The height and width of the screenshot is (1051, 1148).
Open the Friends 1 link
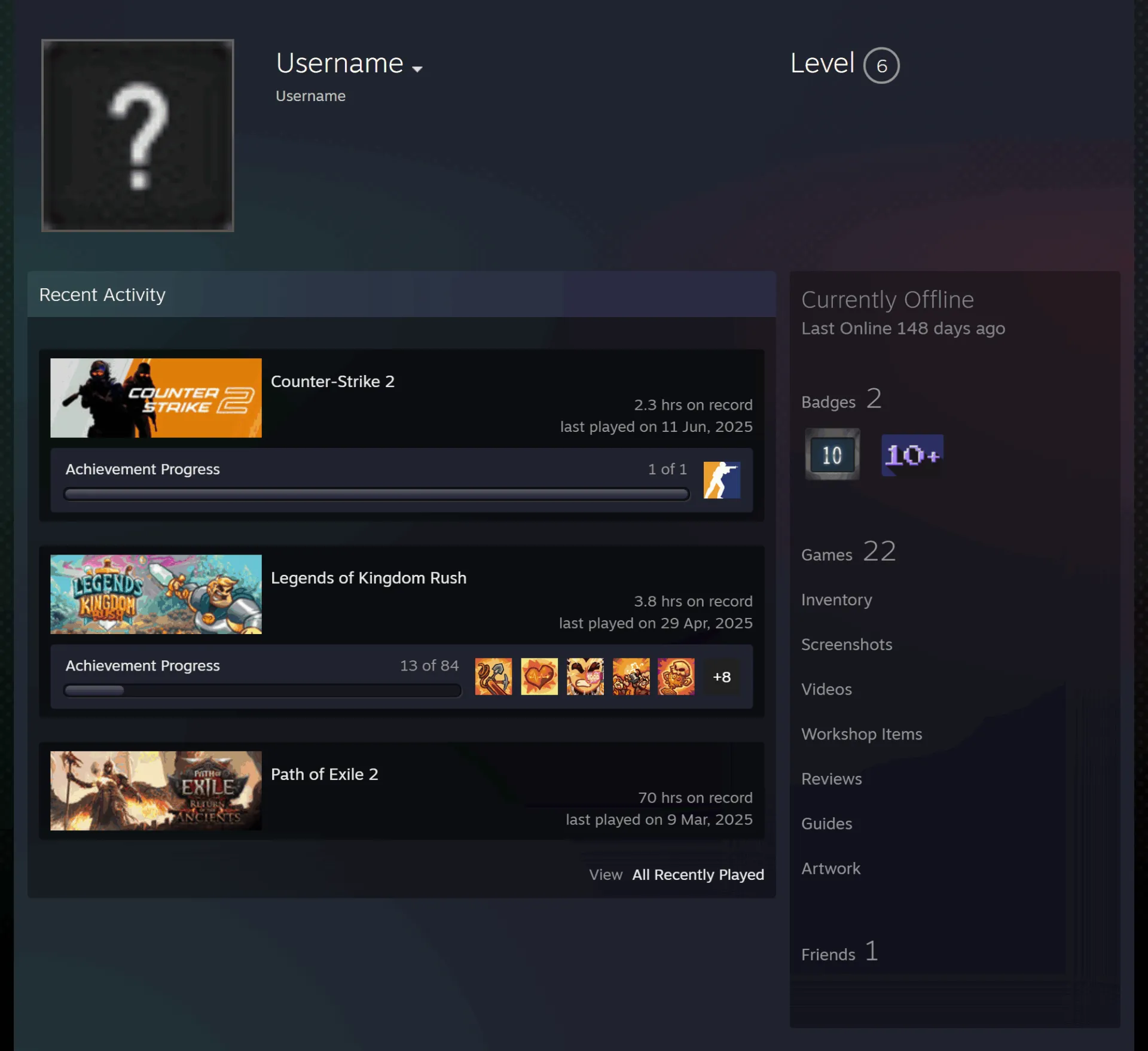click(x=839, y=951)
